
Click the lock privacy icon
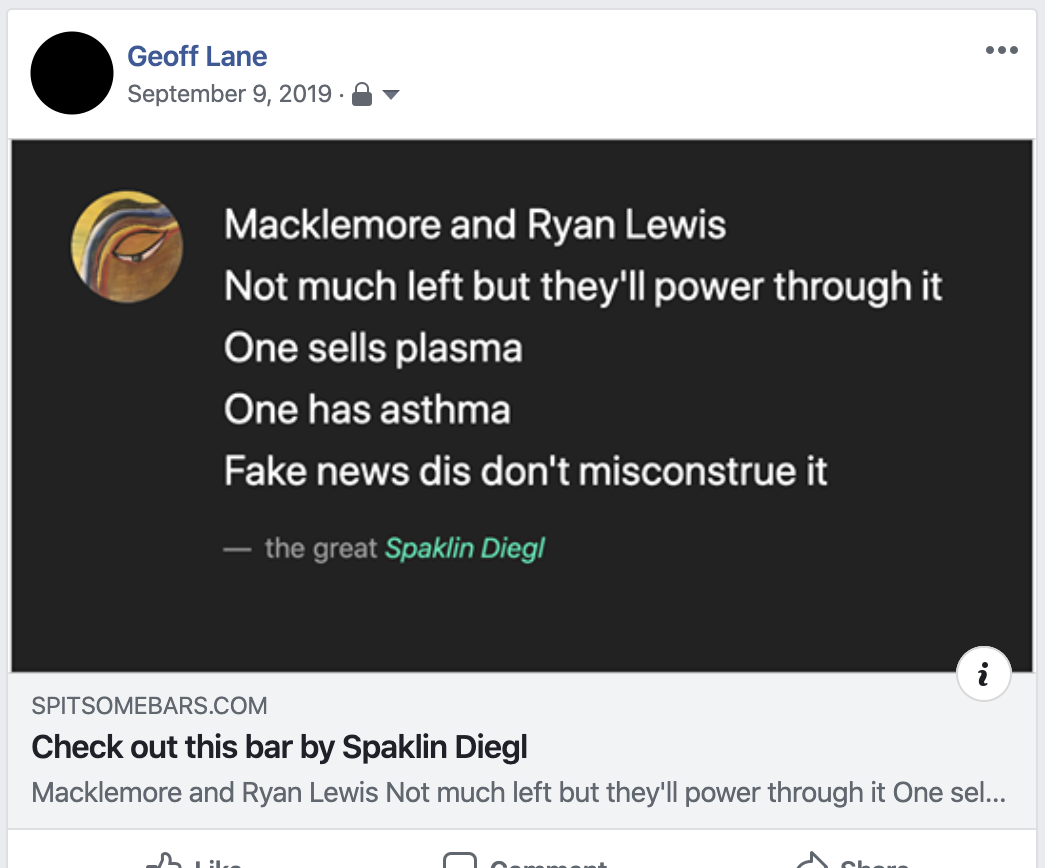(x=363, y=95)
